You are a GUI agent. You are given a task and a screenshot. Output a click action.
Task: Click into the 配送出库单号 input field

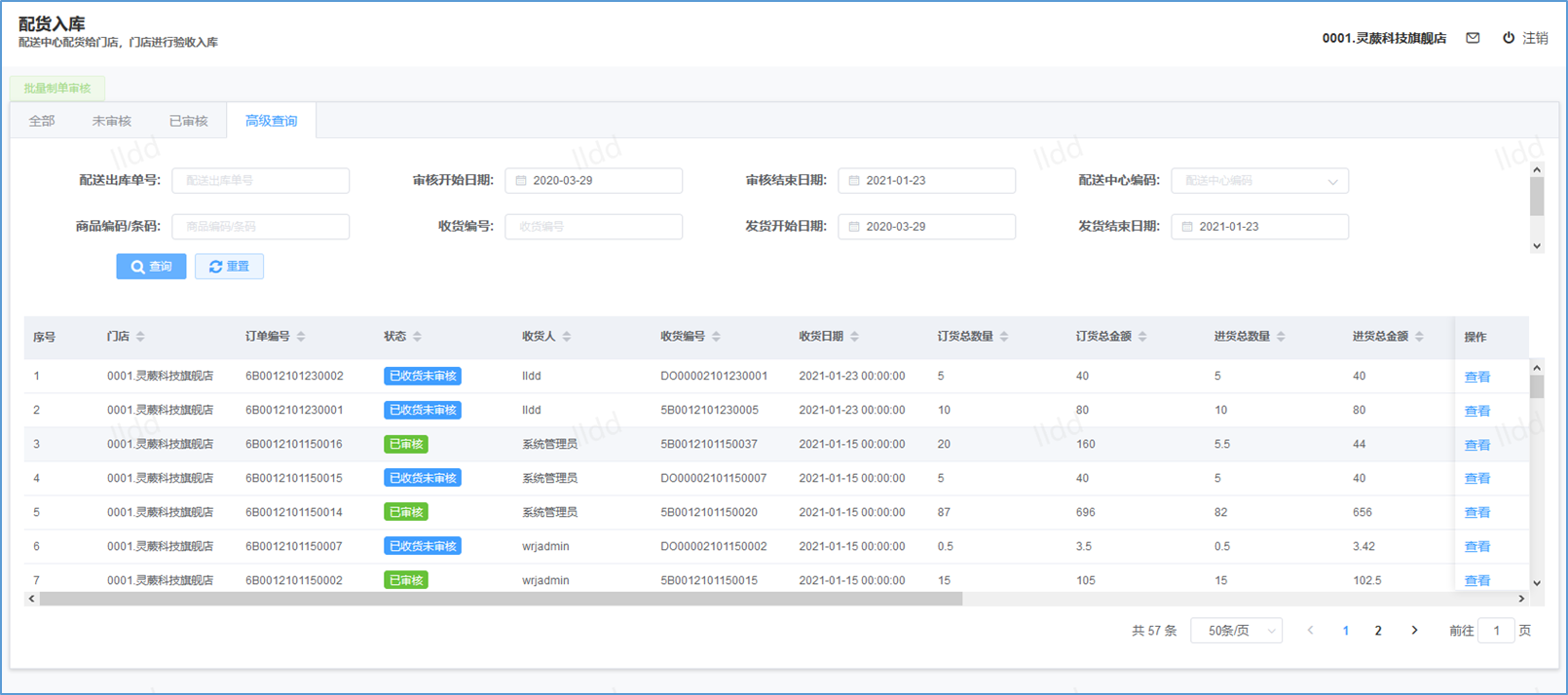pos(260,181)
